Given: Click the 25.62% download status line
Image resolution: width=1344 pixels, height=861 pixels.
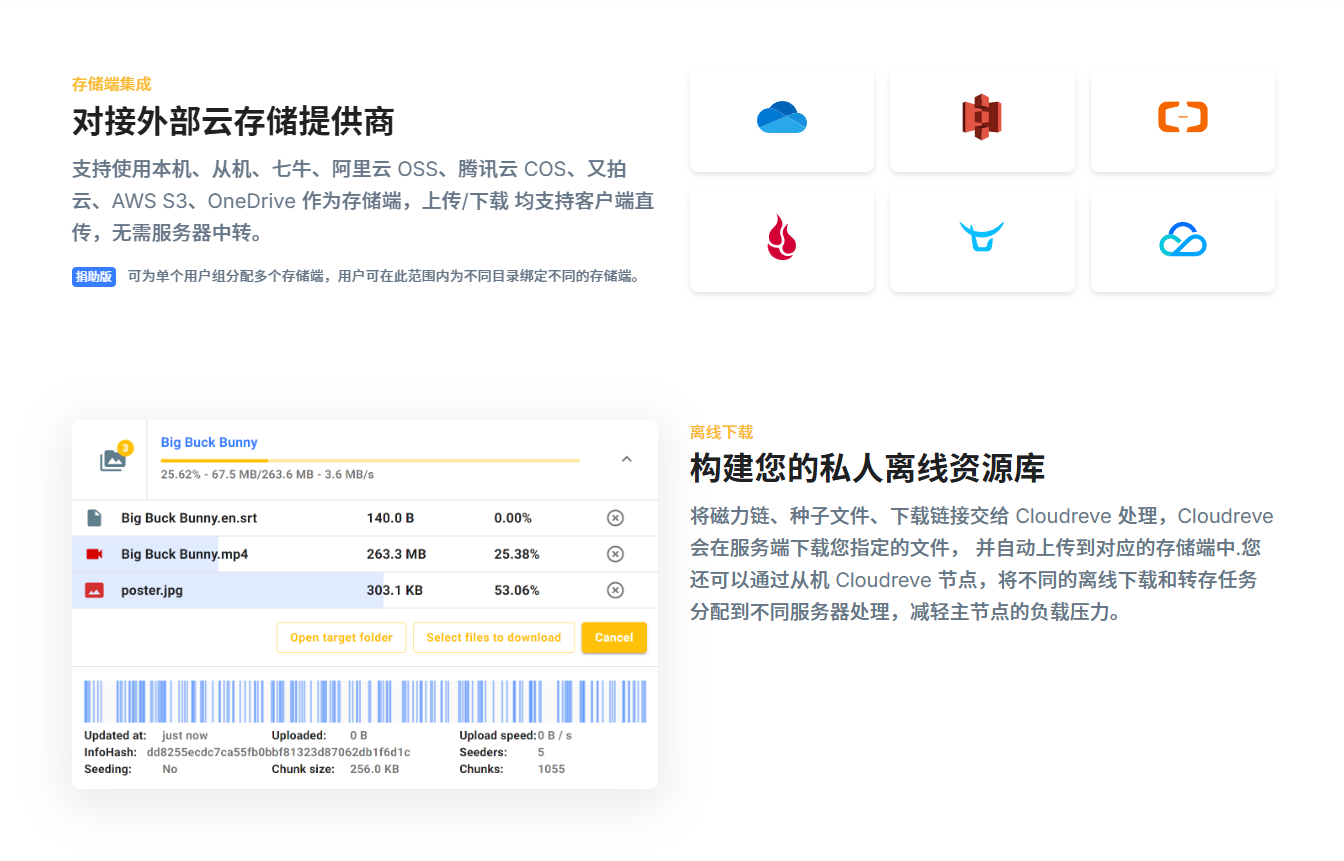Looking at the screenshot, I should point(267,474).
